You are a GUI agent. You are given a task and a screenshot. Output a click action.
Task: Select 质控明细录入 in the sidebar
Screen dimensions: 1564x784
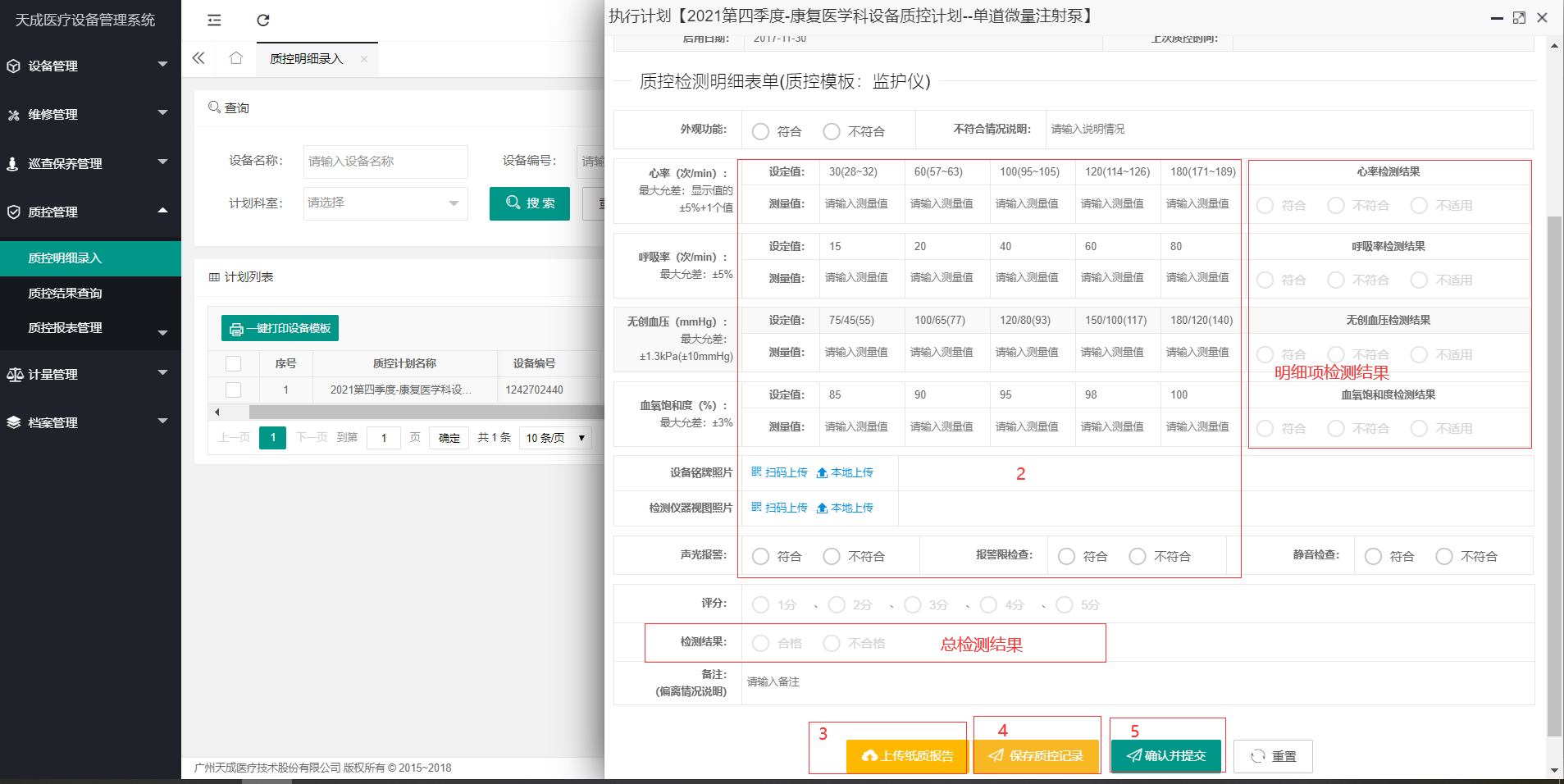click(x=90, y=258)
